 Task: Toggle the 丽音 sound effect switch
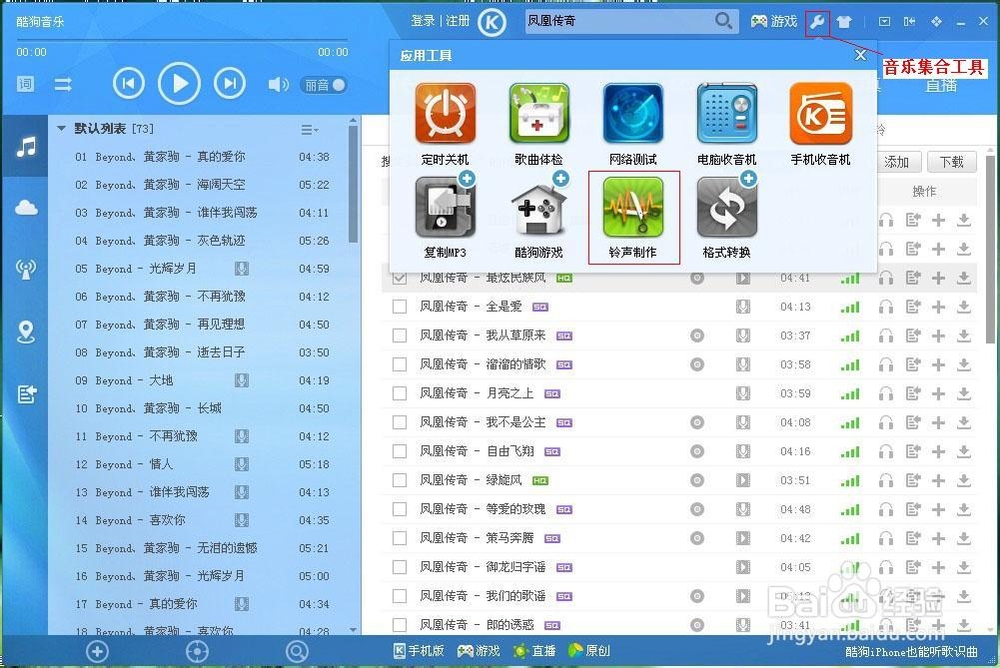(323, 85)
